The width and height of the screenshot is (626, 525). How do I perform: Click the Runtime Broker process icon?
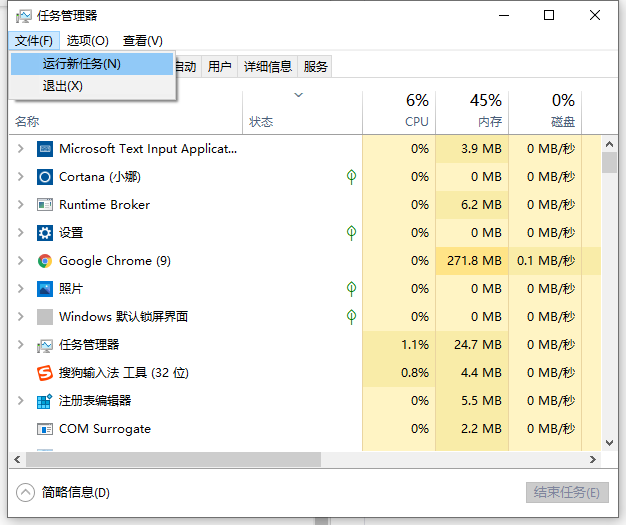[x=44, y=205]
